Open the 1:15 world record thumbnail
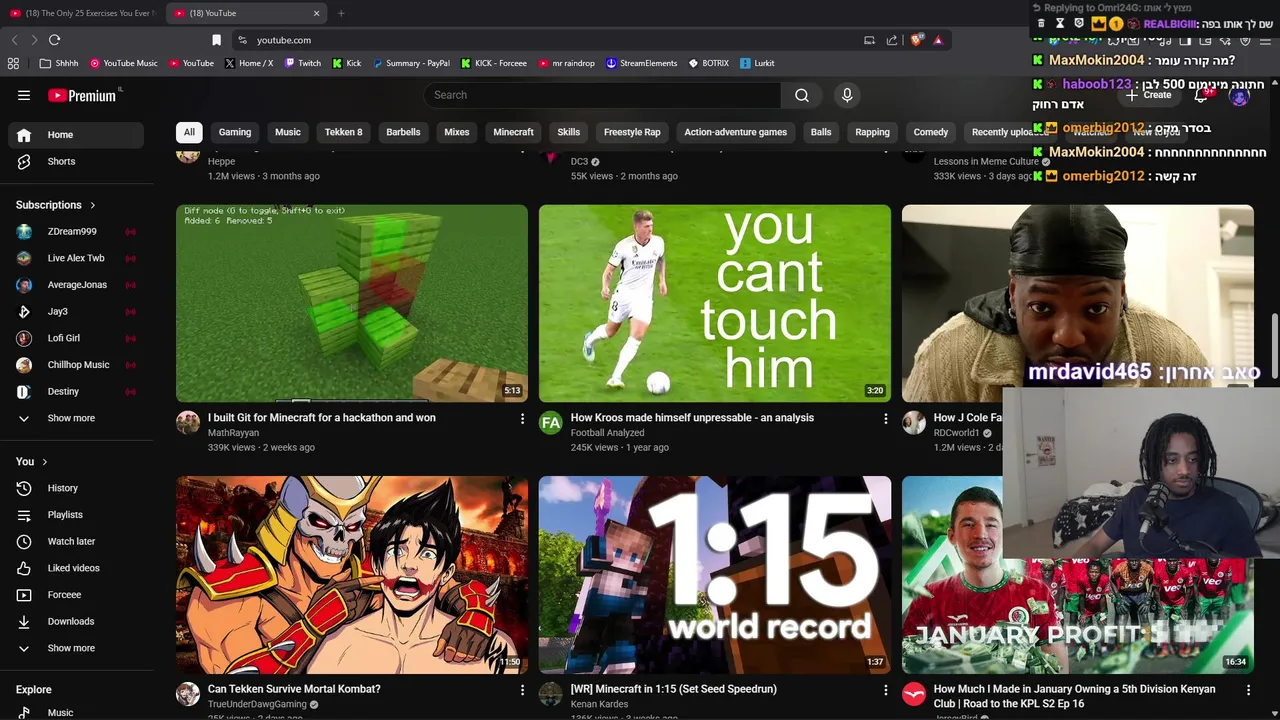The height and width of the screenshot is (720, 1280). [715, 574]
